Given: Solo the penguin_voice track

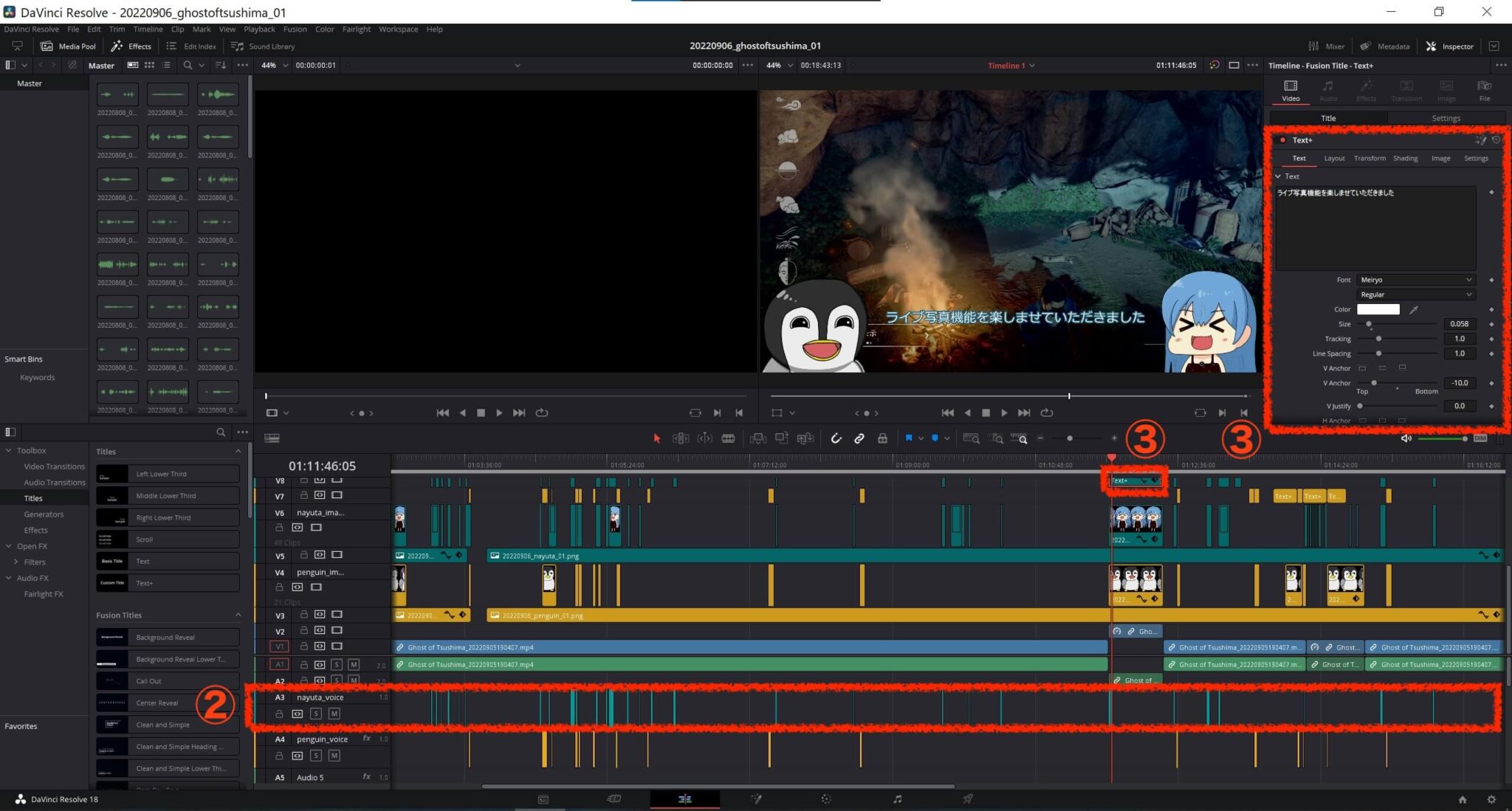Looking at the screenshot, I should click(x=317, y=755).
